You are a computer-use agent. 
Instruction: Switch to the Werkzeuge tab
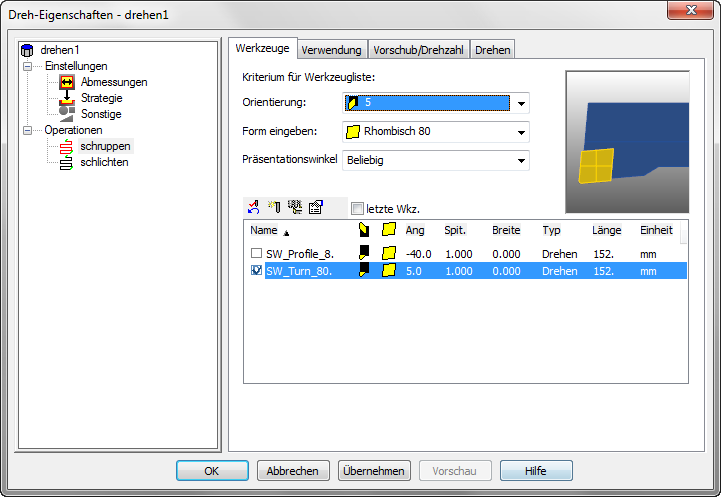(263, 48)
